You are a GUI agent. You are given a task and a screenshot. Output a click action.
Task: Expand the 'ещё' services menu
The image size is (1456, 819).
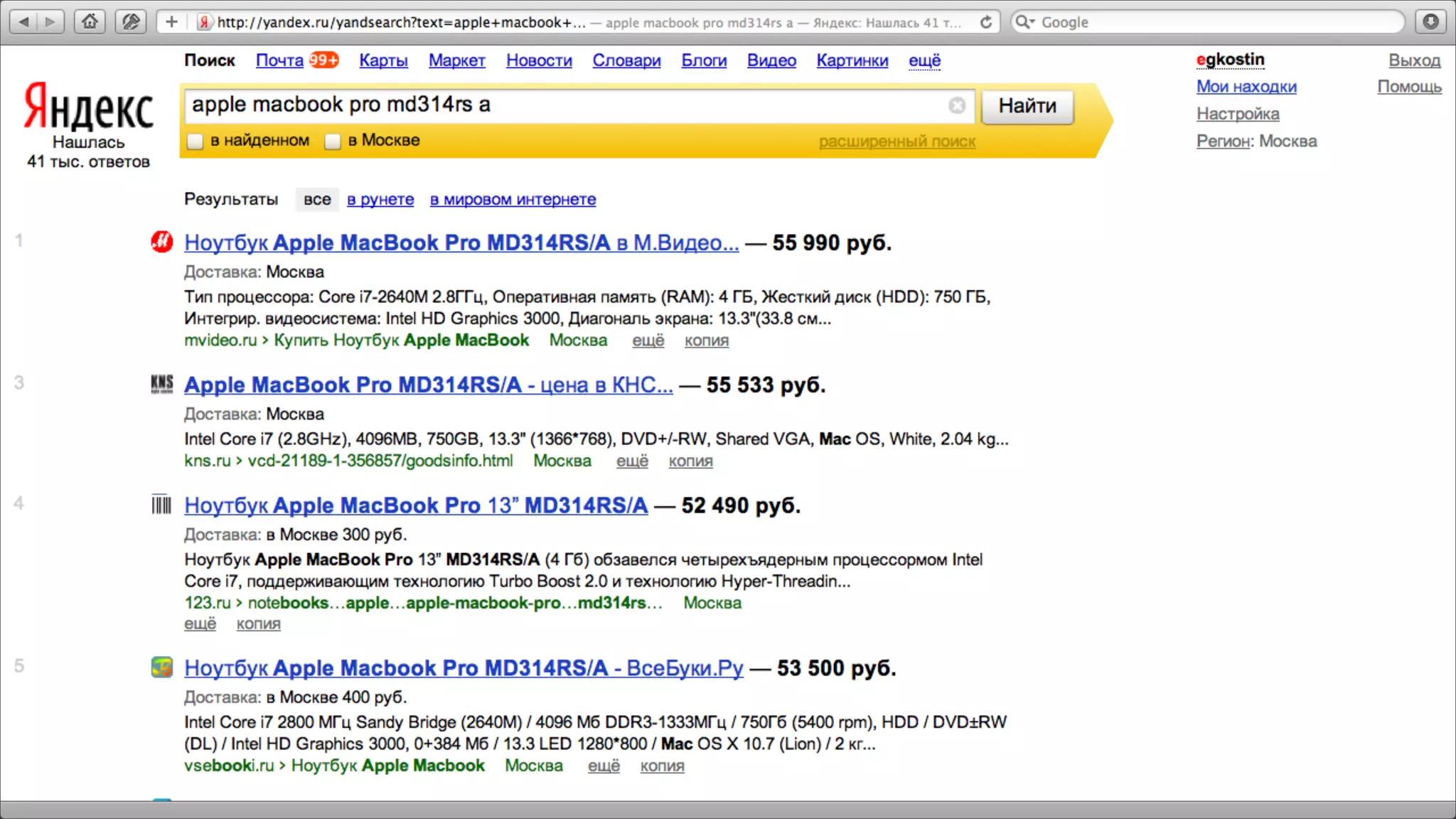tap(924, 60)
